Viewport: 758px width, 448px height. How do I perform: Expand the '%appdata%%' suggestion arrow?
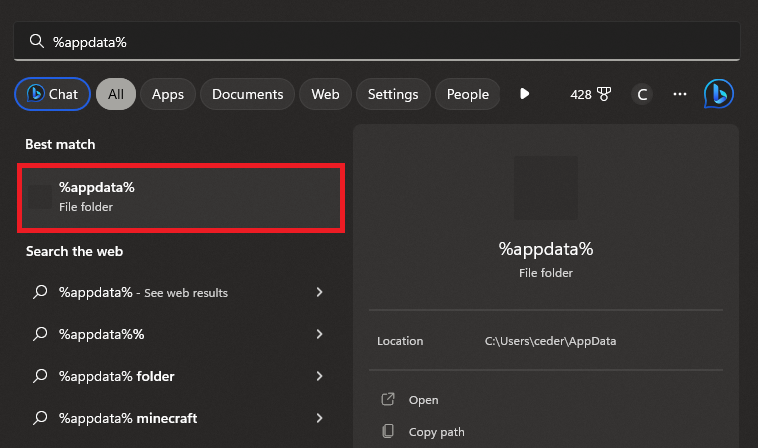click(319, 334)
